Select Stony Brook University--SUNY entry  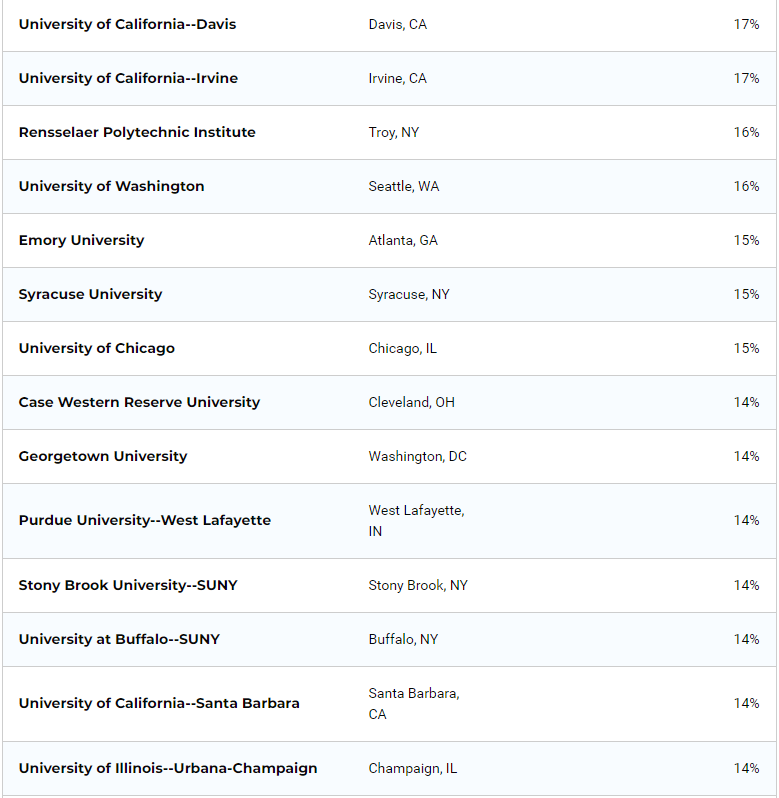pyautogui.click(x=128, y=585)
